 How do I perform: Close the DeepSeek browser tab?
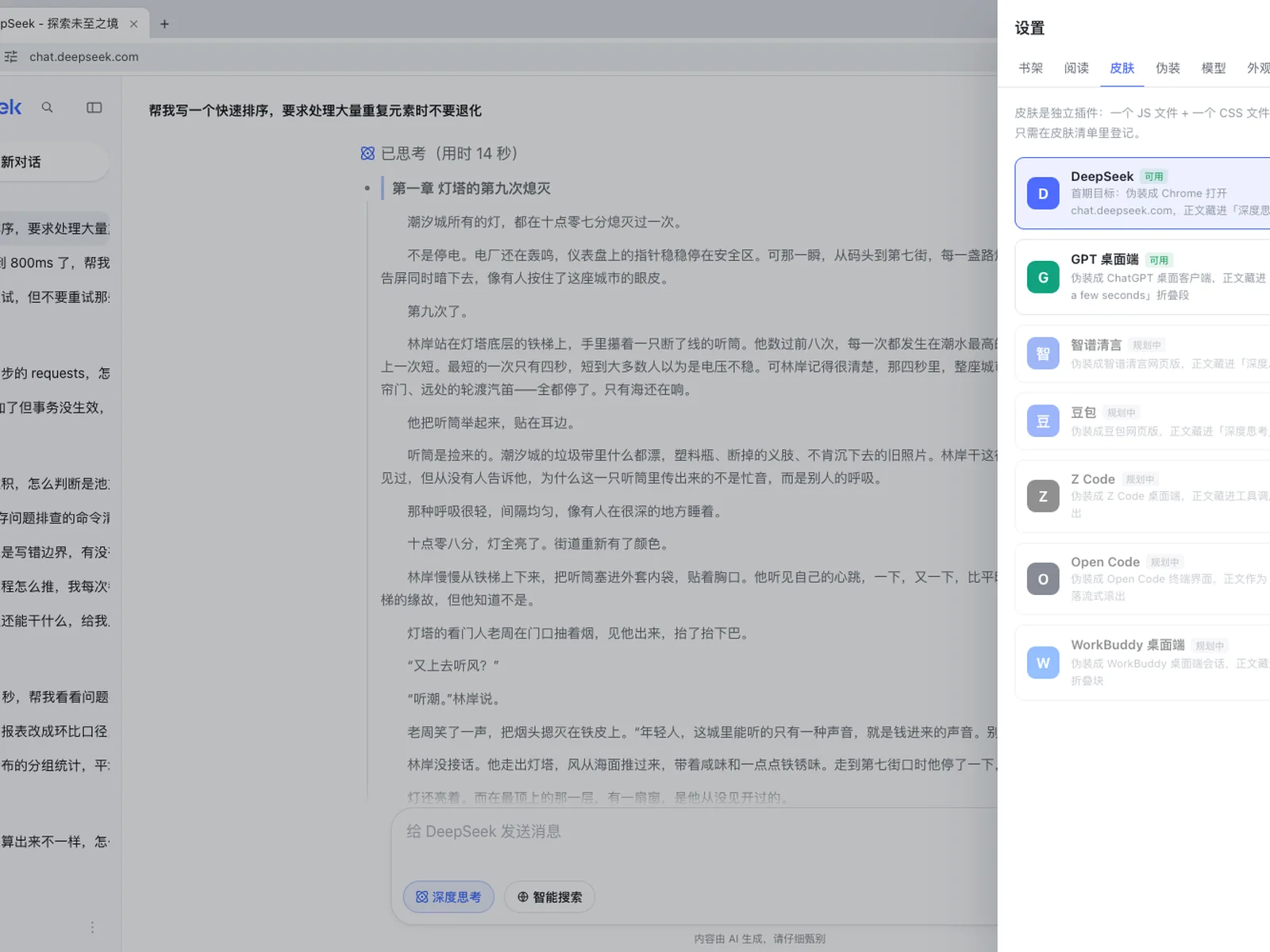133,24
